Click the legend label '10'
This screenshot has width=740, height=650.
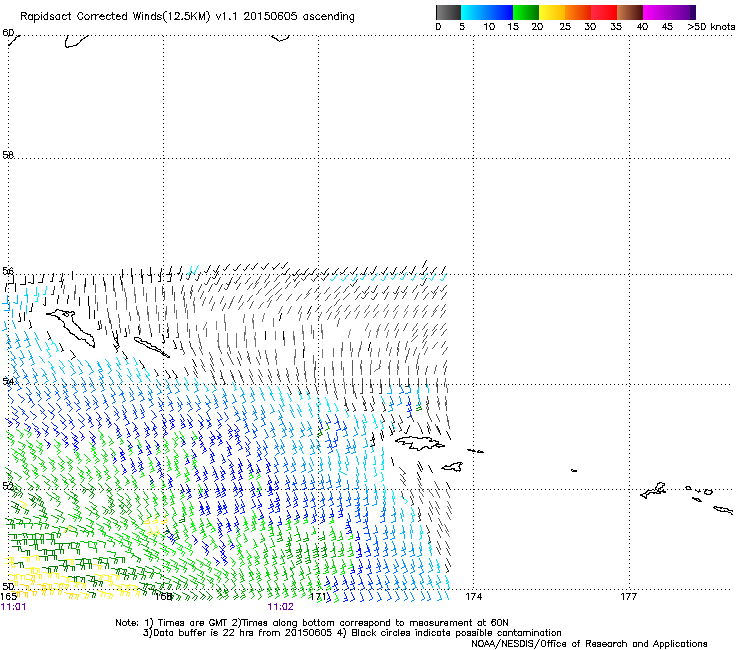[x=489, y=27]
